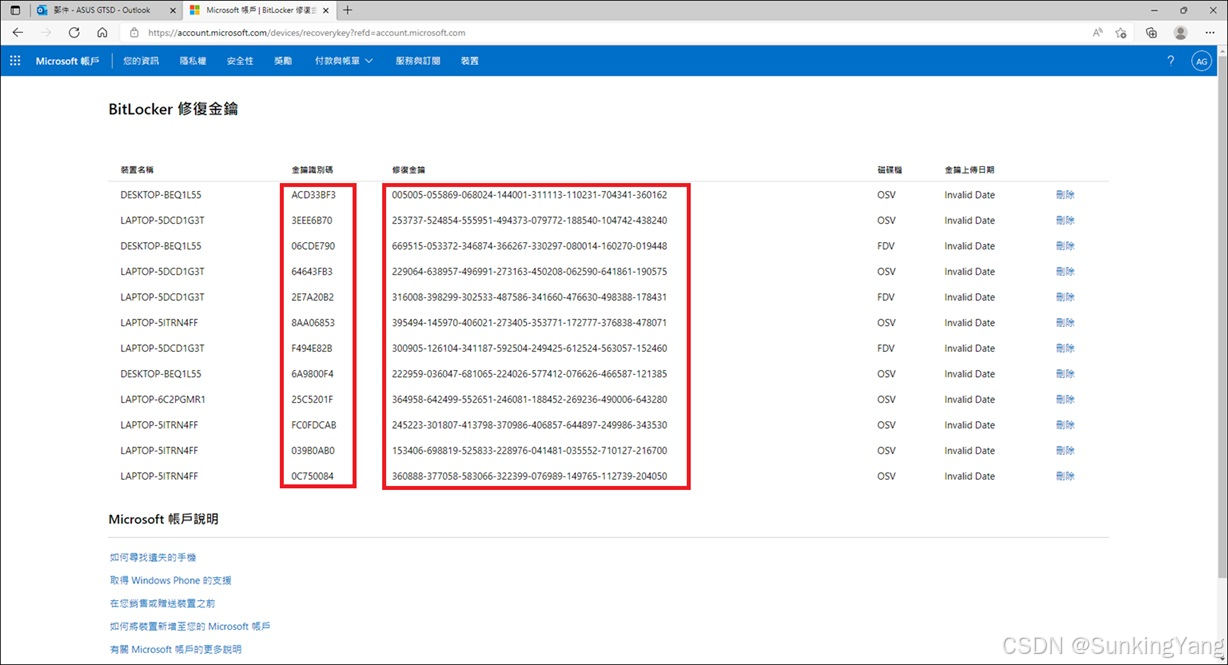Select 裝置 in the account navigation
1228x665 pixels.
coord(470,61)
